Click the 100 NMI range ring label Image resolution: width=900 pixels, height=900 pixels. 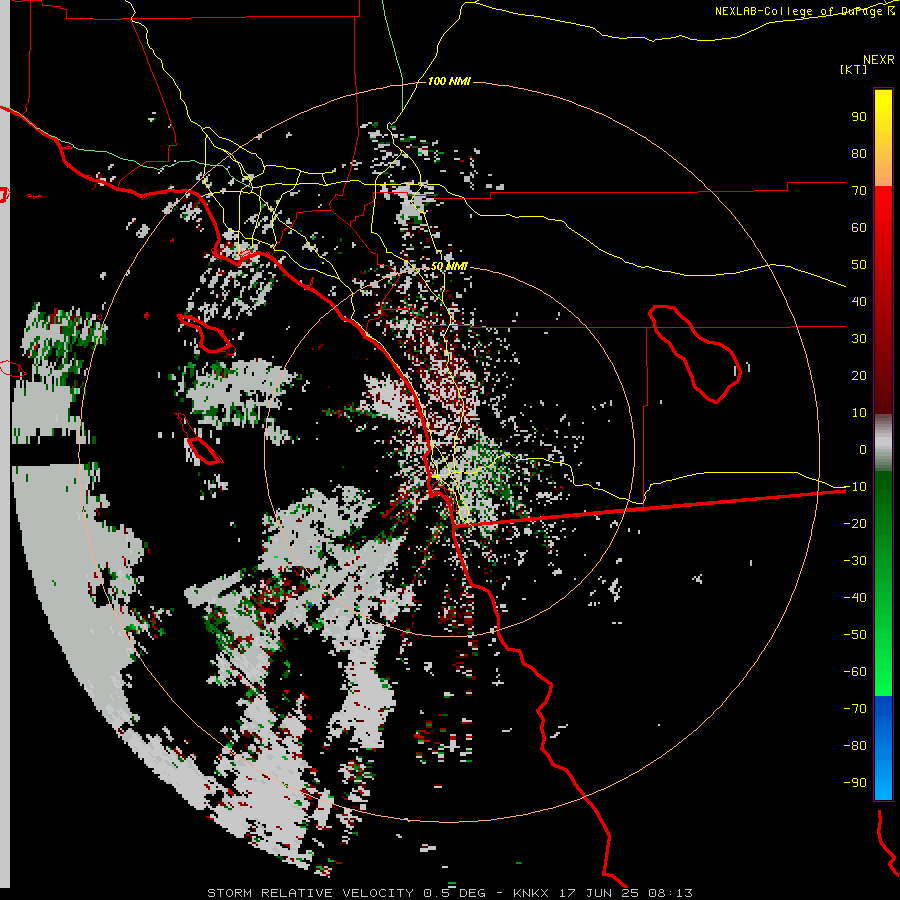click(449, 81)
